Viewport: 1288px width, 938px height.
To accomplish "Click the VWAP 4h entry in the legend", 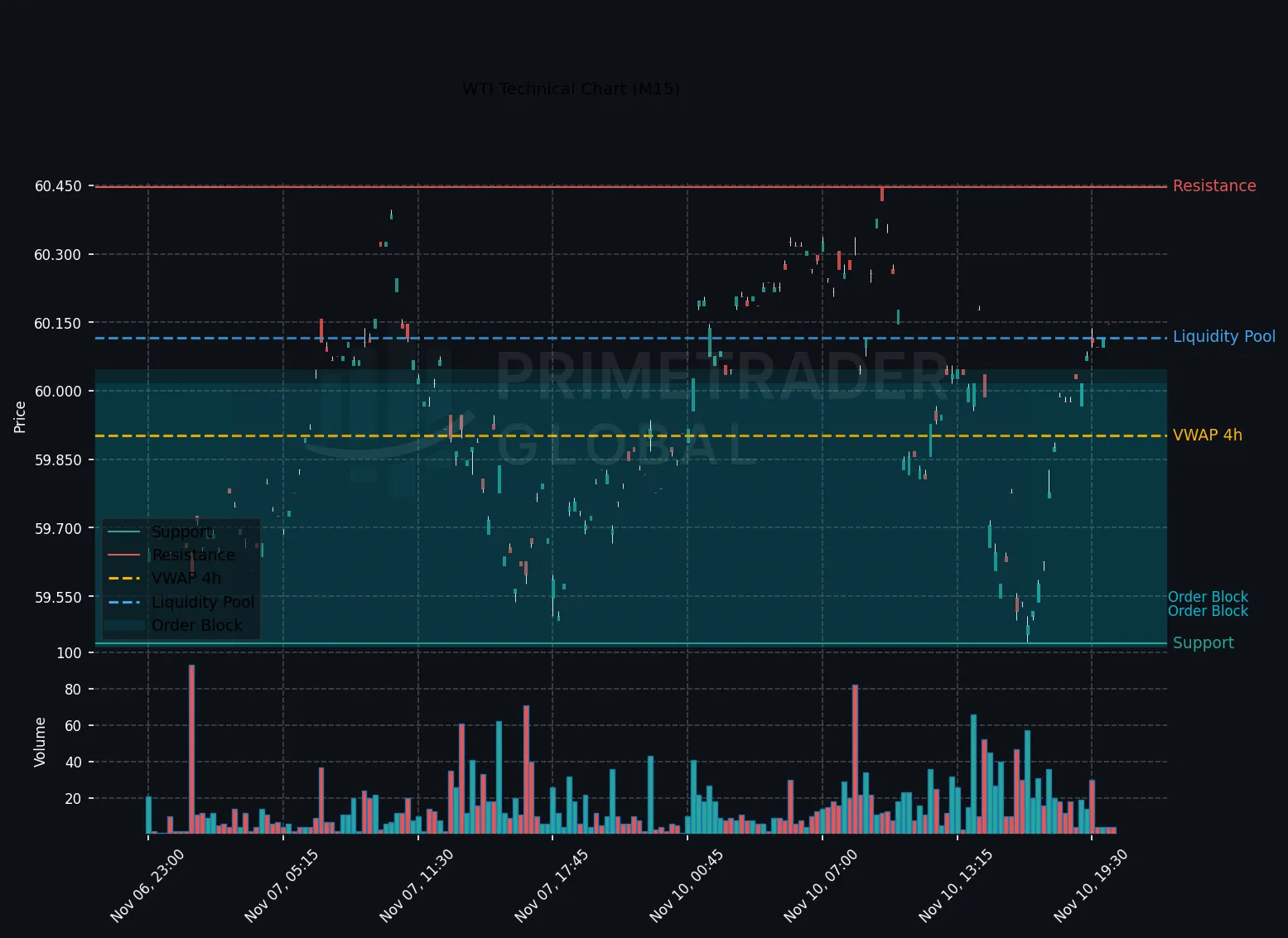I will [x=186, y=579].
